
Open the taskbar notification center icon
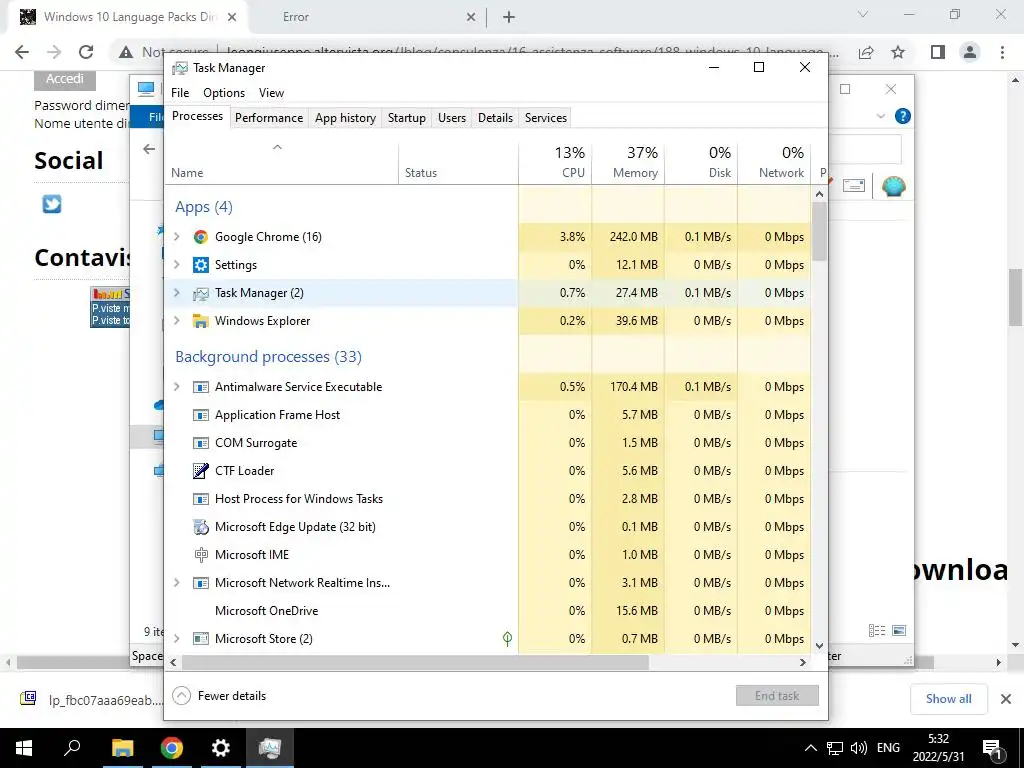point(992,748)
